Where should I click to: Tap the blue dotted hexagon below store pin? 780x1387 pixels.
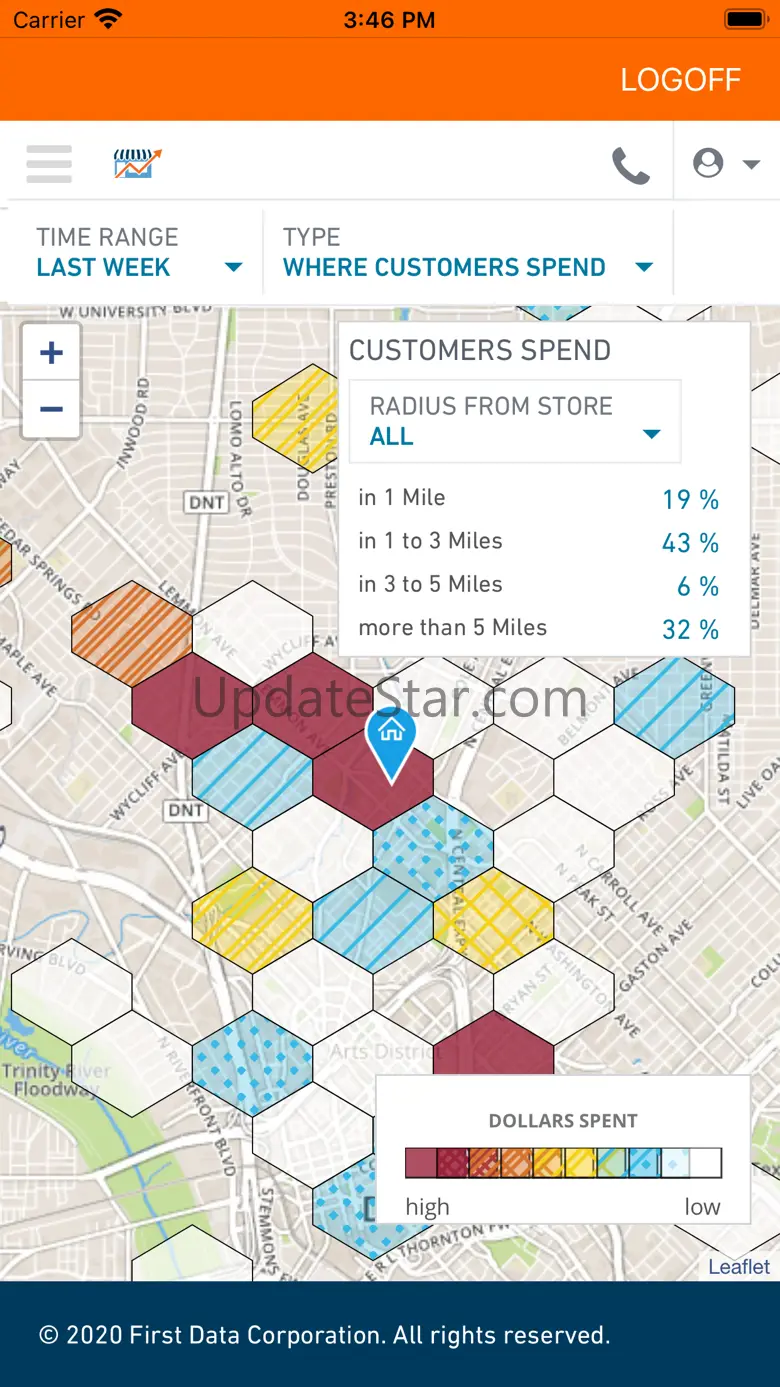pyautogui.click(x=433, y=848)
